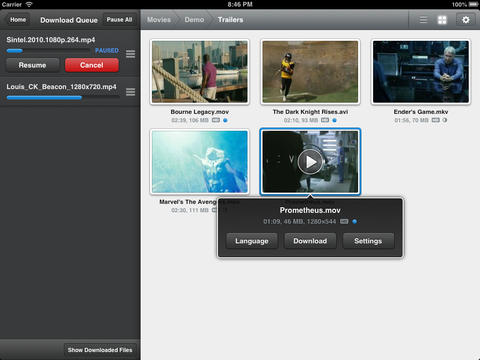Viewport: 480px width, 360px height.
Task: Click Louis_CK_Beacon_1280x720.mp4 filename
Action: coord(61,87)
